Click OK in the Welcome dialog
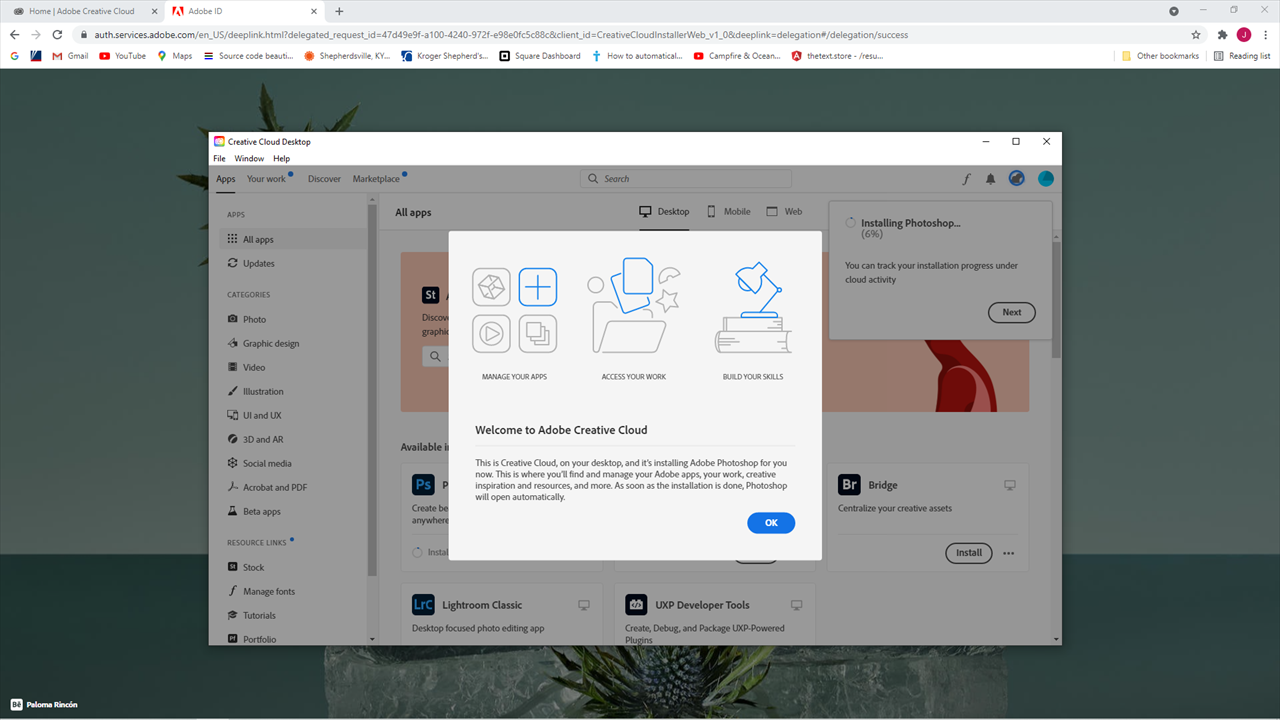Screen dimensions: 1280x720 pyautogui.click(x=771, y=522)
